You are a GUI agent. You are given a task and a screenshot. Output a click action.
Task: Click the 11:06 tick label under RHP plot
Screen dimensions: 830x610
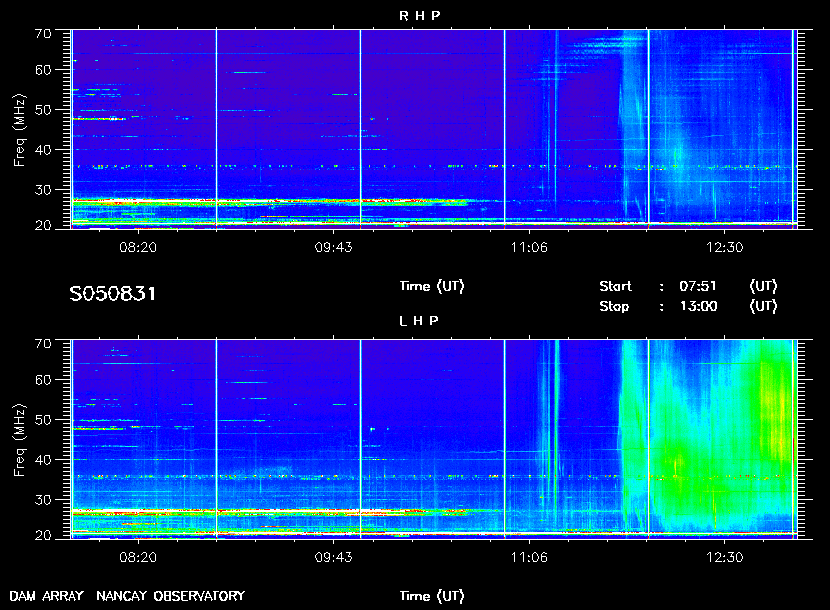[x=529, y=247]
